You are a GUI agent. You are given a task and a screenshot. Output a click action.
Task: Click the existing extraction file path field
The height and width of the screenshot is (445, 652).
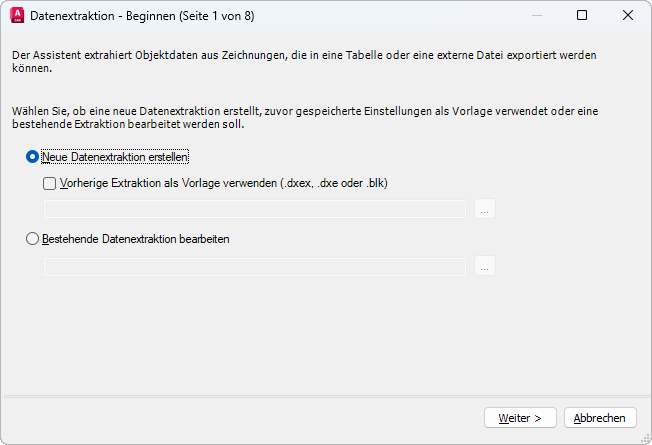pyautogui.click(x=255, y=266)
